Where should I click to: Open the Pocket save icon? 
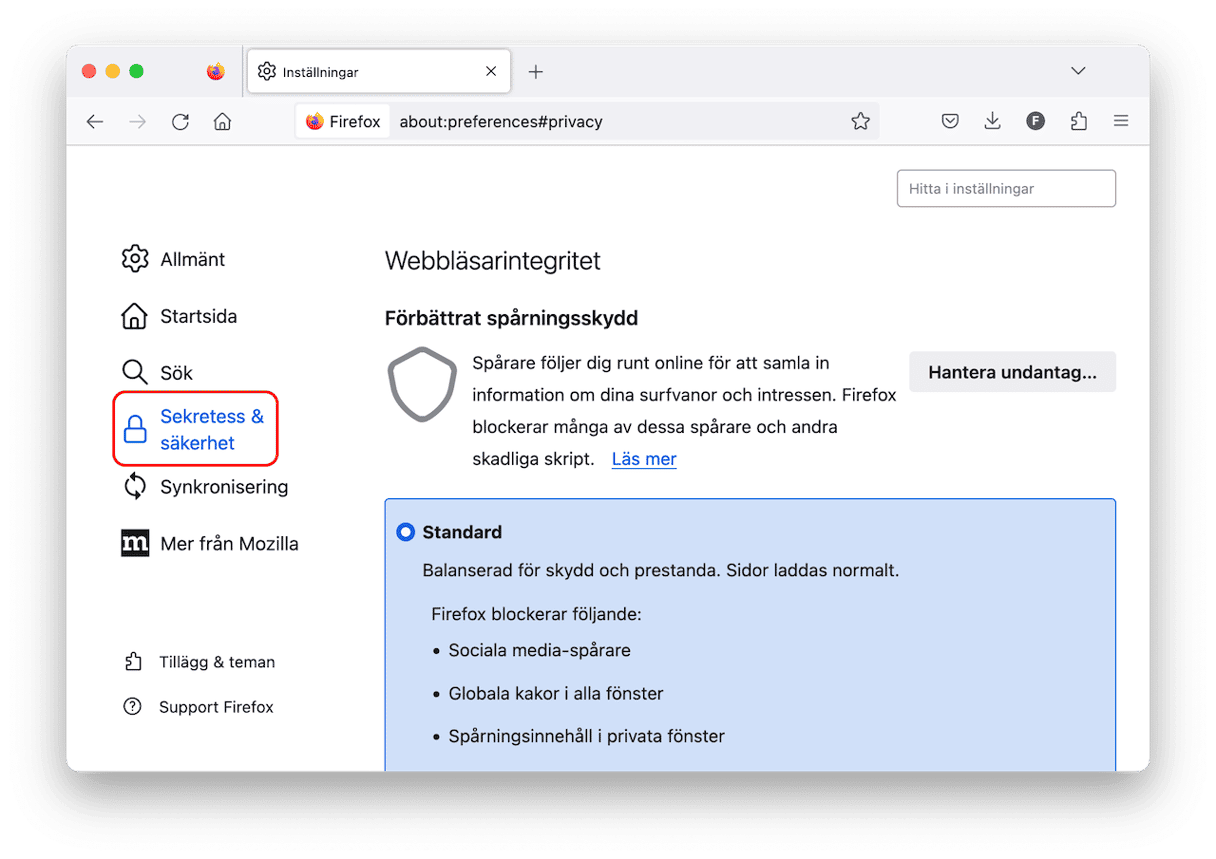click(x=950, y=122)
